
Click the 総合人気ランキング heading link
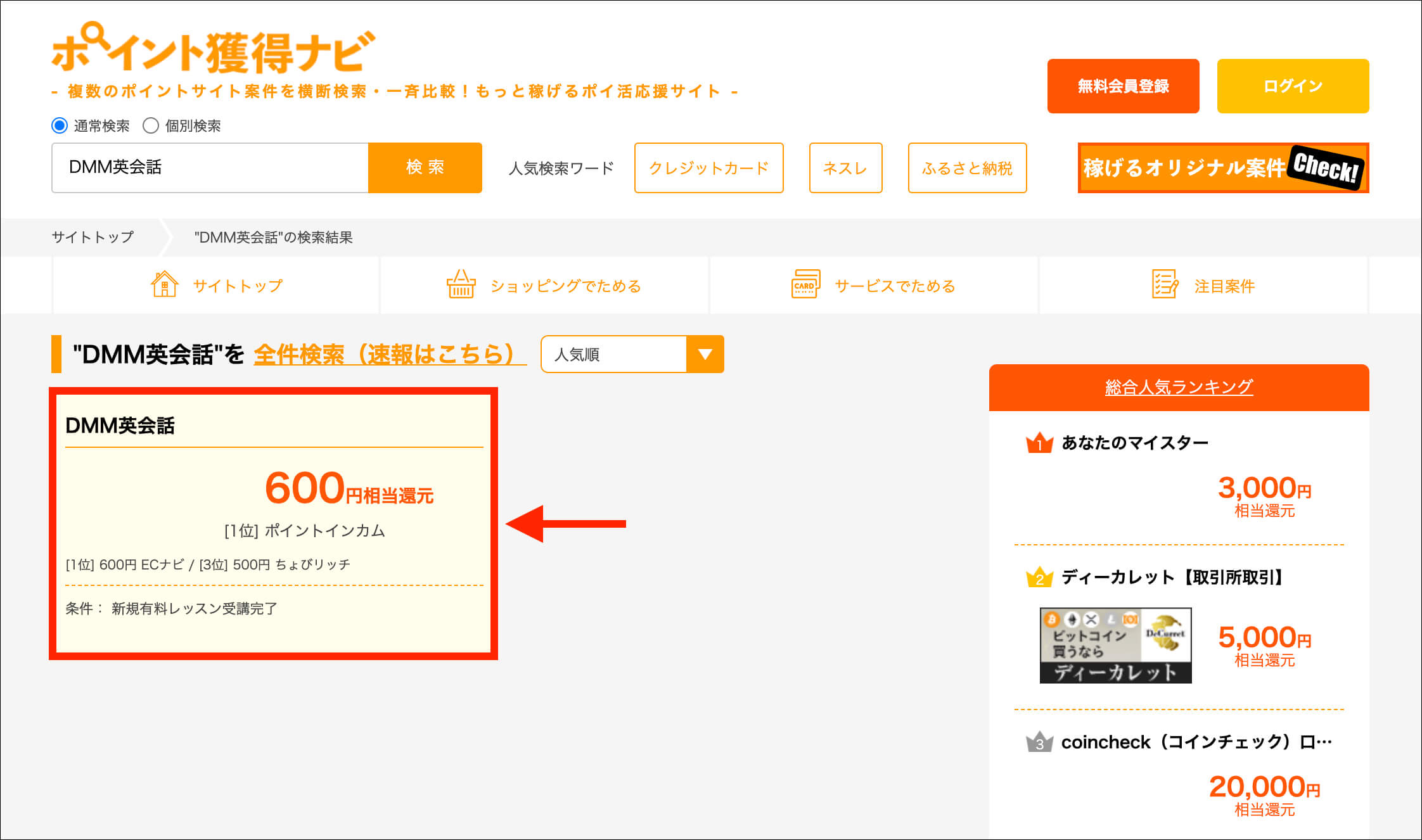(1179, 387)
